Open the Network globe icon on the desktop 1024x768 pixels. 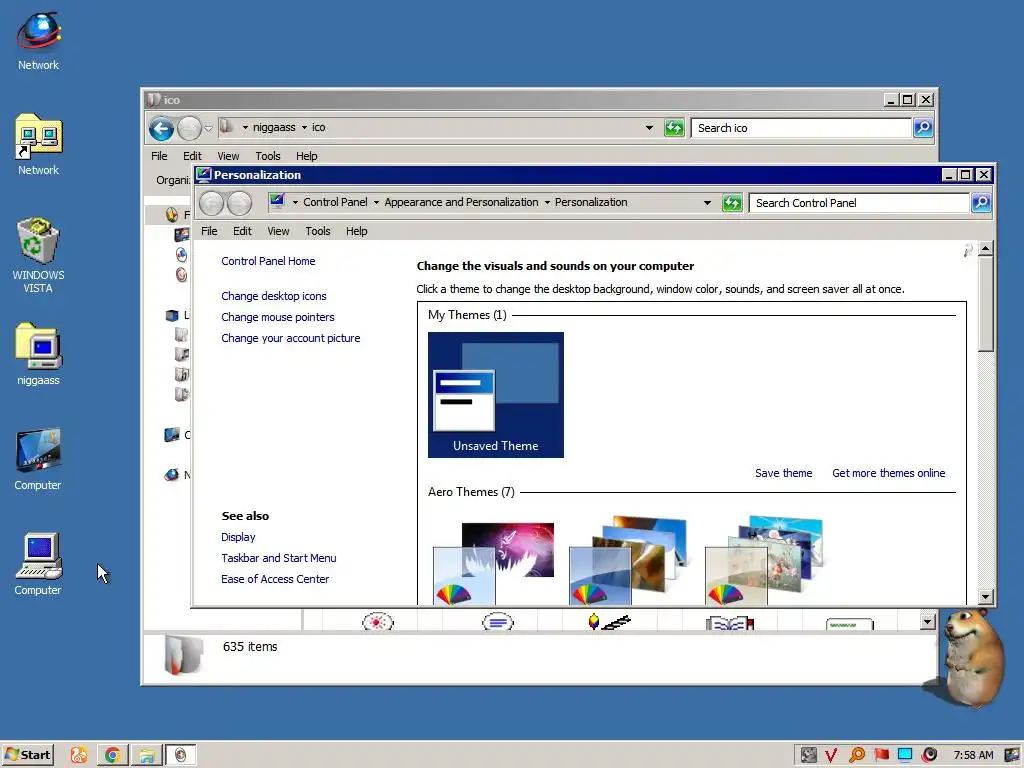(x=39, y=31)
